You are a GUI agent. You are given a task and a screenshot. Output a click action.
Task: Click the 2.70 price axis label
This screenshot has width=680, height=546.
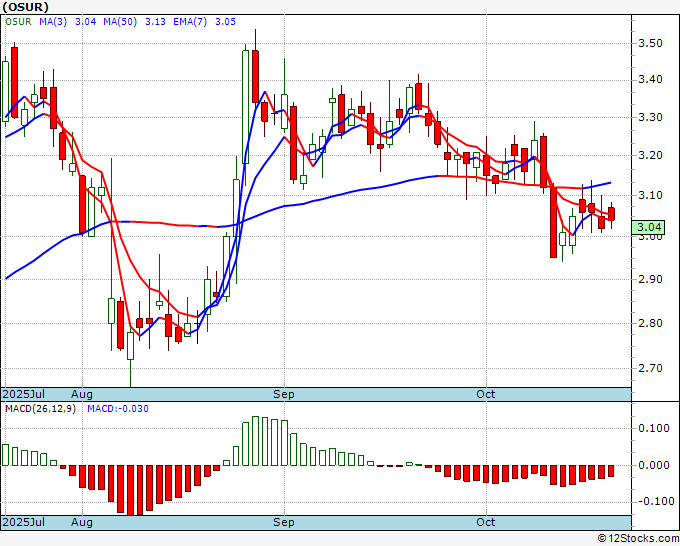click(x=650, y=368)
